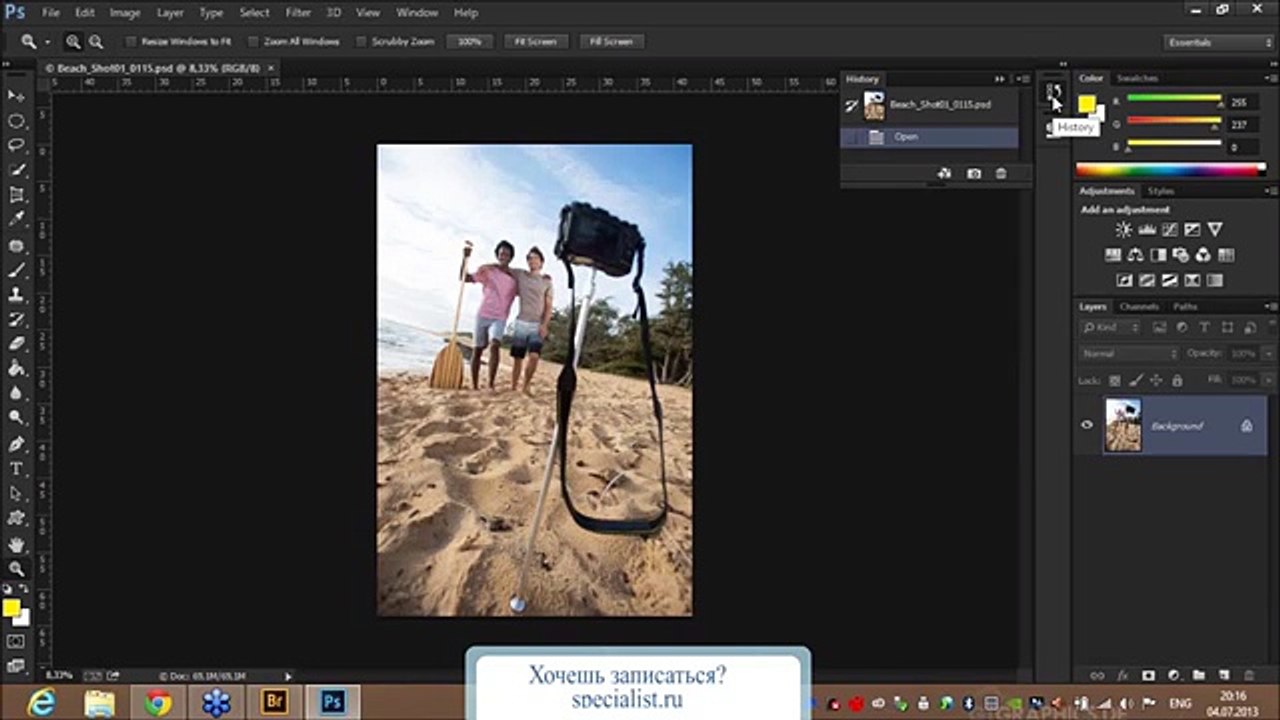
Task: Select the Crop tool
Action: point(16,196)
